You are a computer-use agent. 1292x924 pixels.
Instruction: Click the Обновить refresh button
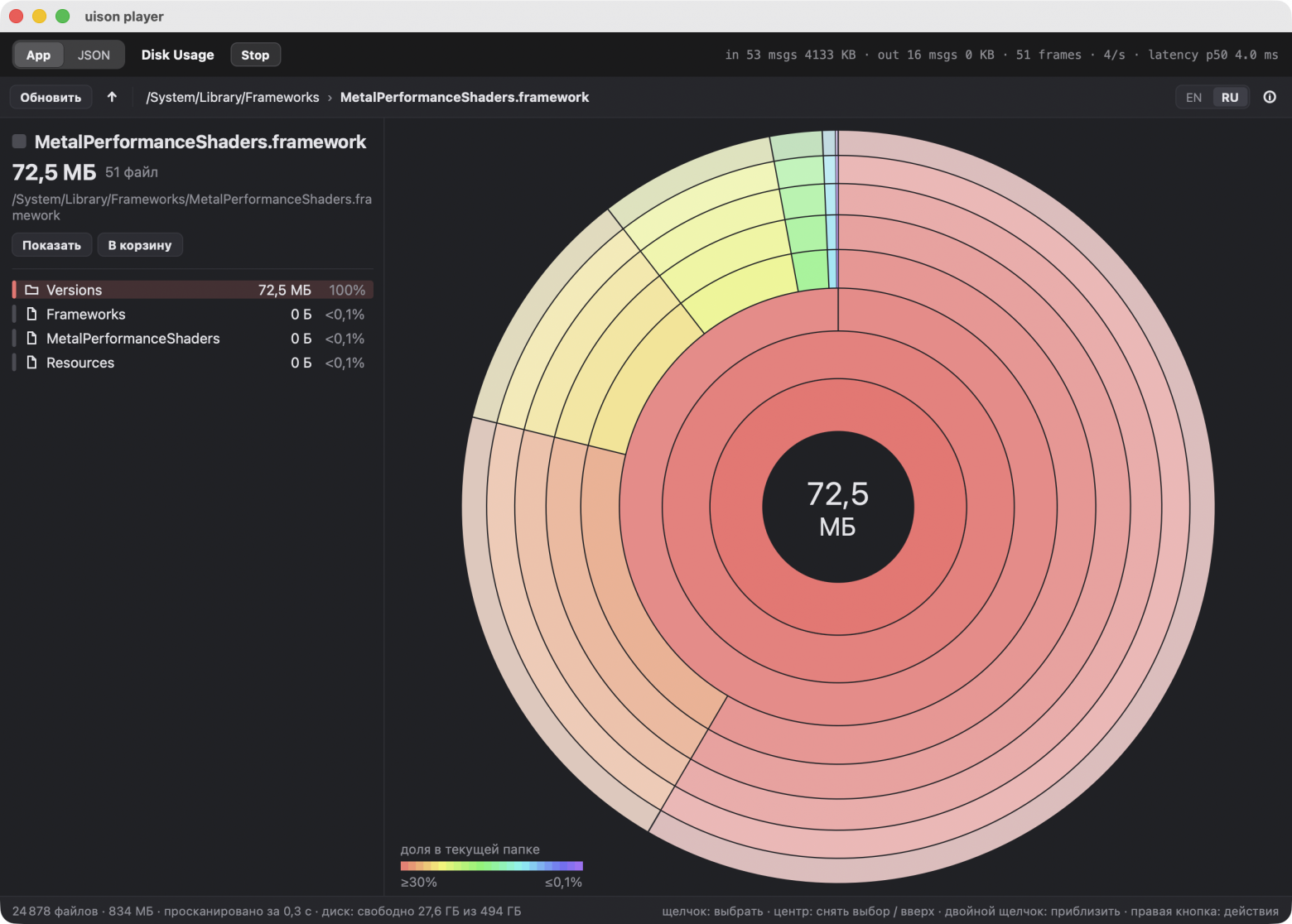51,97
